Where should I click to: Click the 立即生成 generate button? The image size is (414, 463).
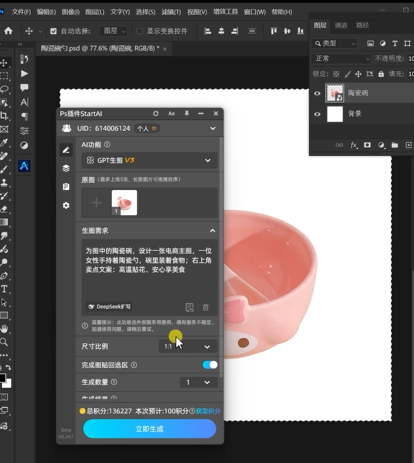[x=149, y=429]
